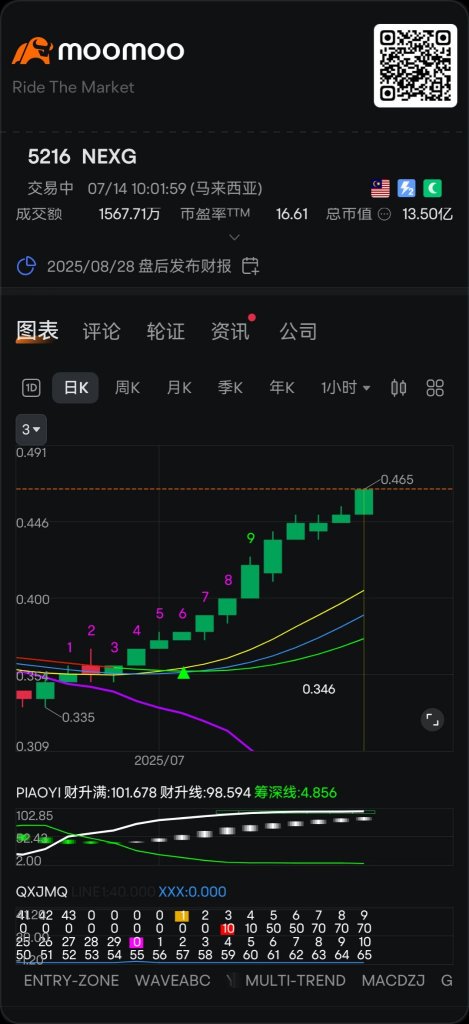Select the 1D intraday chart icon

click(31, 388)
